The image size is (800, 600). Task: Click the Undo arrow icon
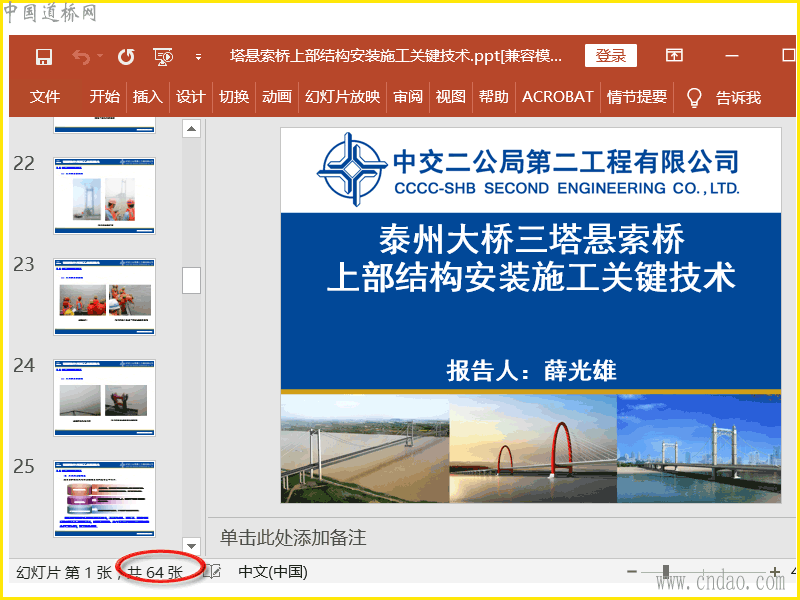pos(81,57)
